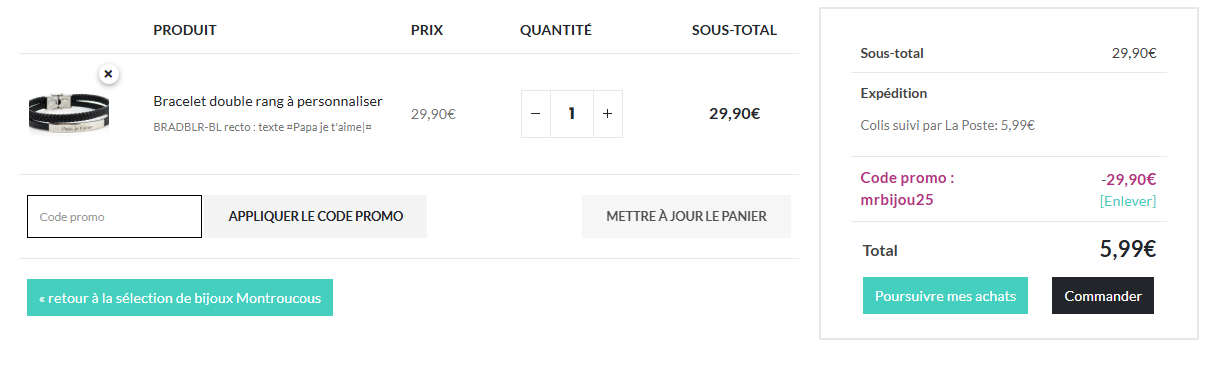Click the Colis suivi par La Poste shipping option

point(947,125)
